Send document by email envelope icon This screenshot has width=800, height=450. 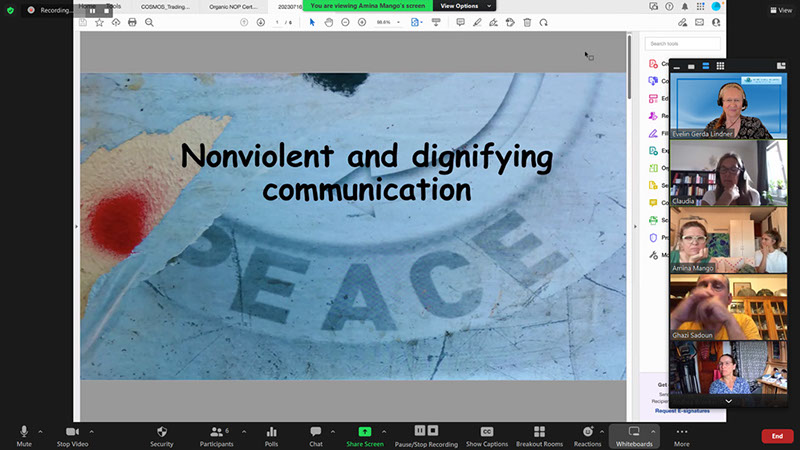[x=699, y=22]
